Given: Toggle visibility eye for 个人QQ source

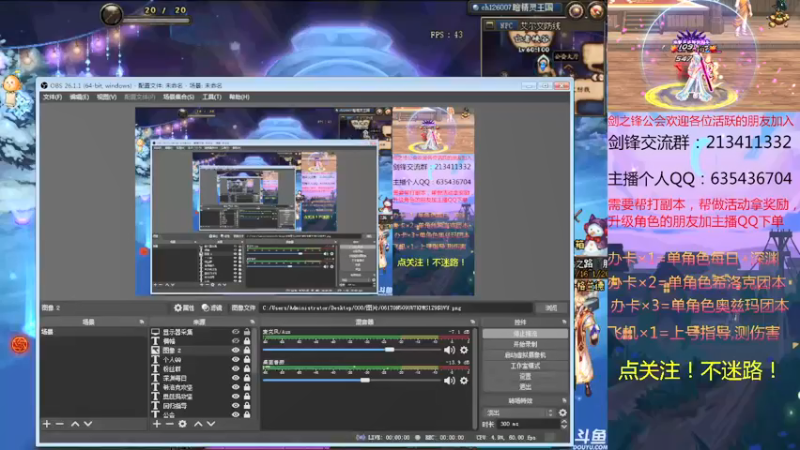Looking at the screenshot, I should coord(235,360).
